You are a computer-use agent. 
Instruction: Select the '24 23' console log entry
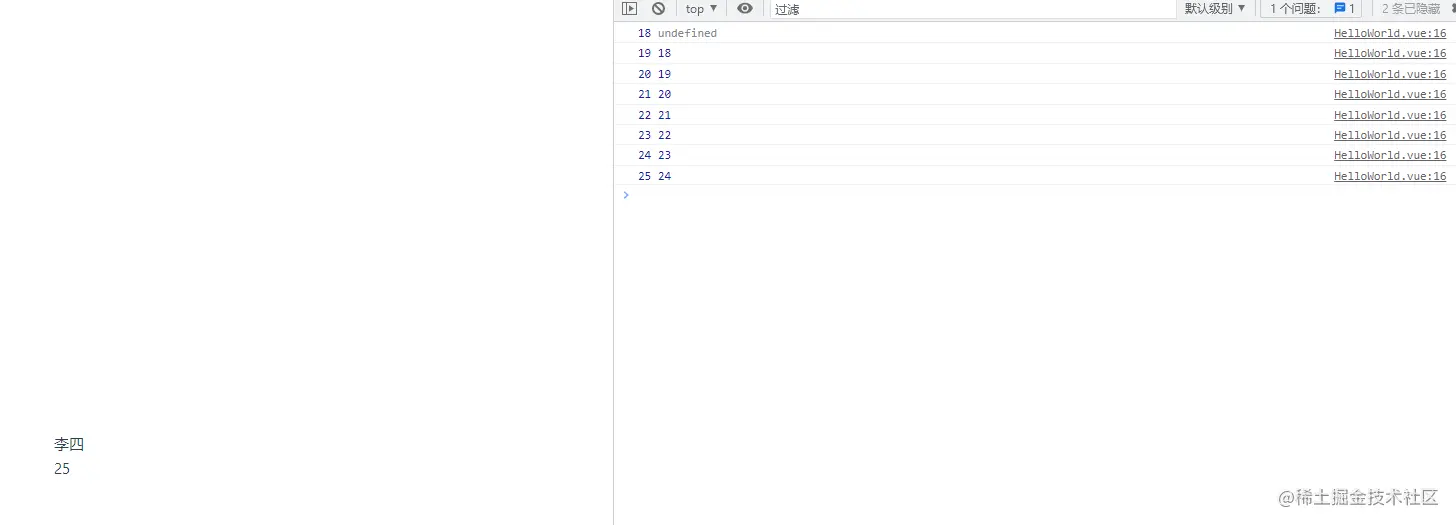click(1035, 155)
